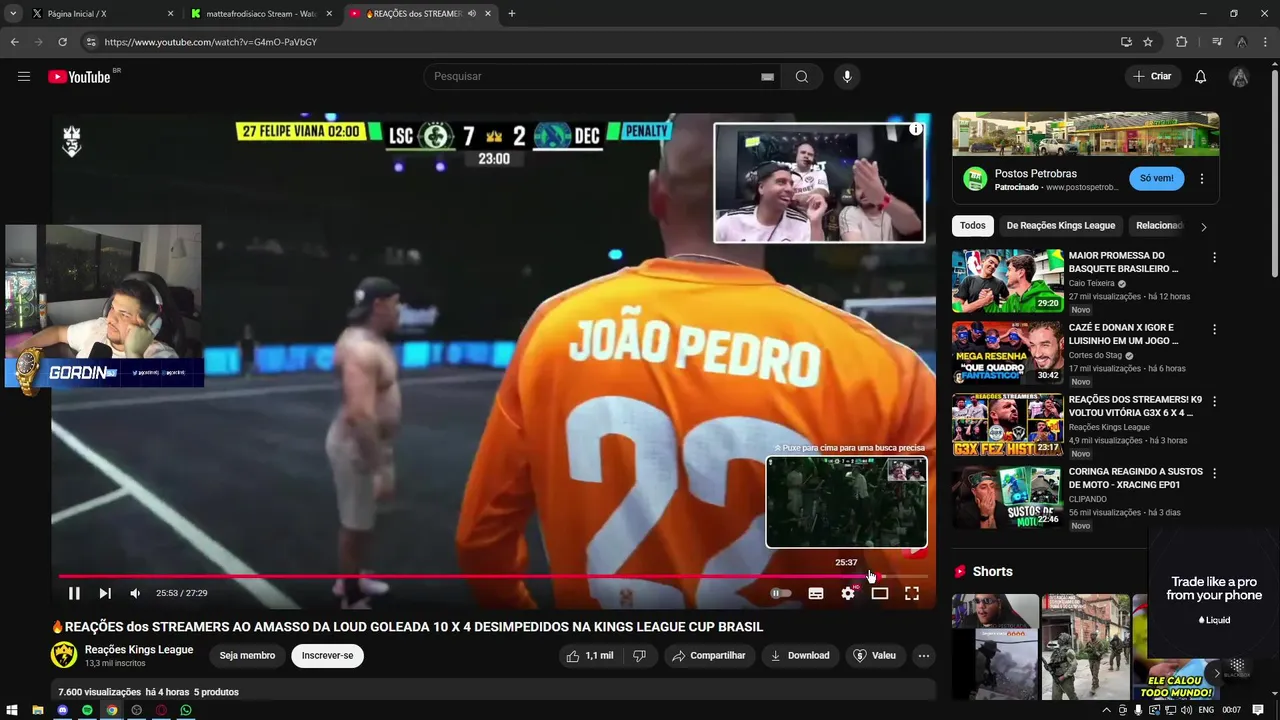Enter fullscreen mode
1280x720 pixels.
point(912,593)
